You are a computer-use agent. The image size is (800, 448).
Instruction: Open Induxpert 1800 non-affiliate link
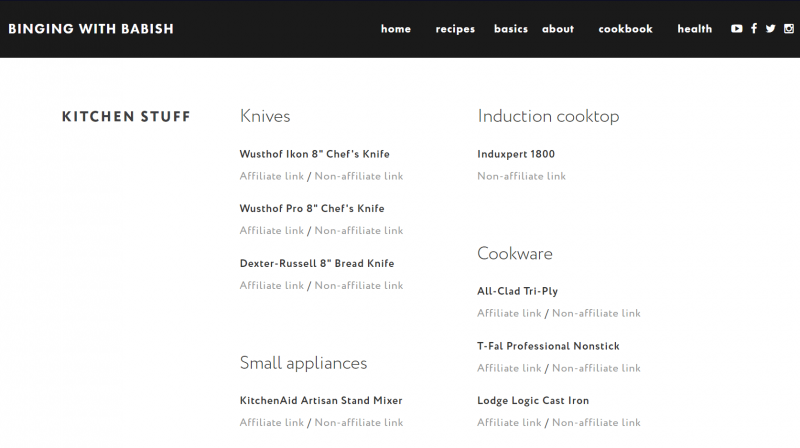coord(521,176)
